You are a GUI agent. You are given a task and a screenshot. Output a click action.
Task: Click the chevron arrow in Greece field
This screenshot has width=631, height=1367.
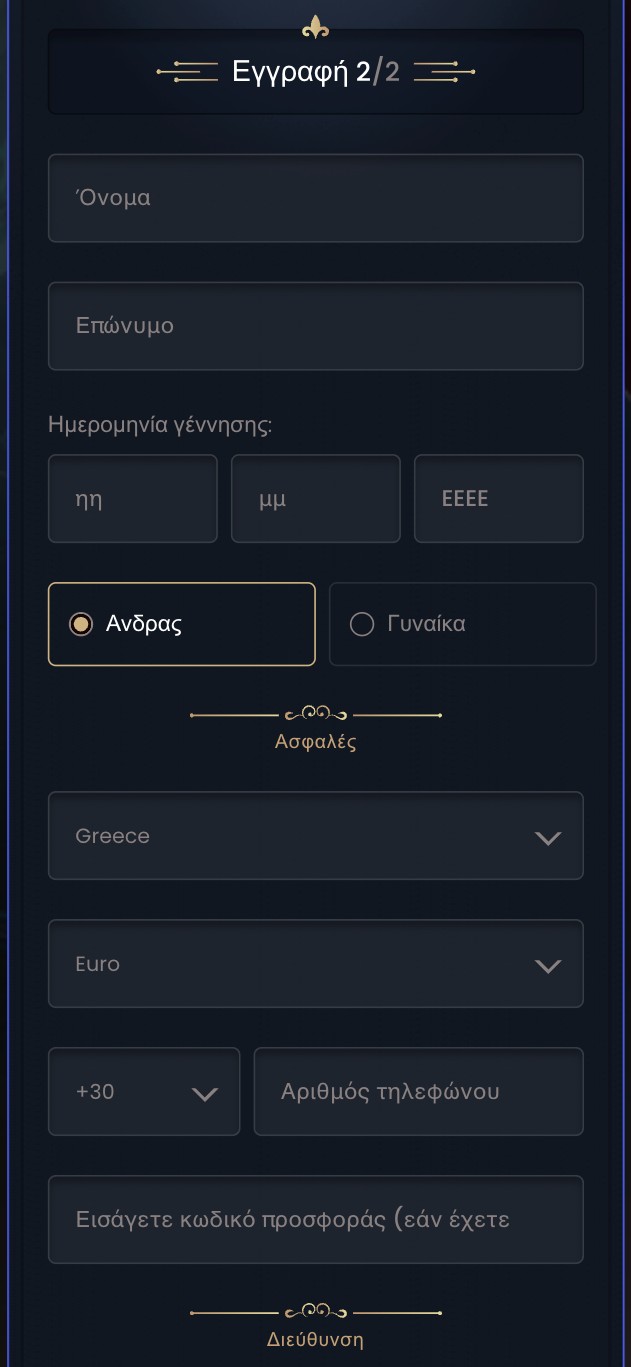[x=548, y=838]
